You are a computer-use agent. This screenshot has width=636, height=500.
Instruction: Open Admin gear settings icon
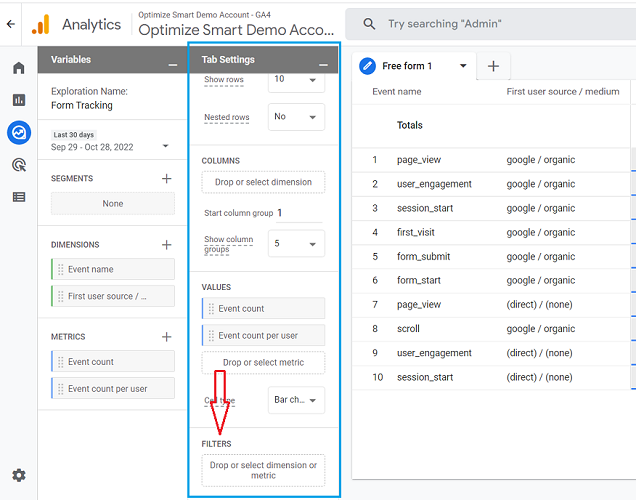[19, 475]
